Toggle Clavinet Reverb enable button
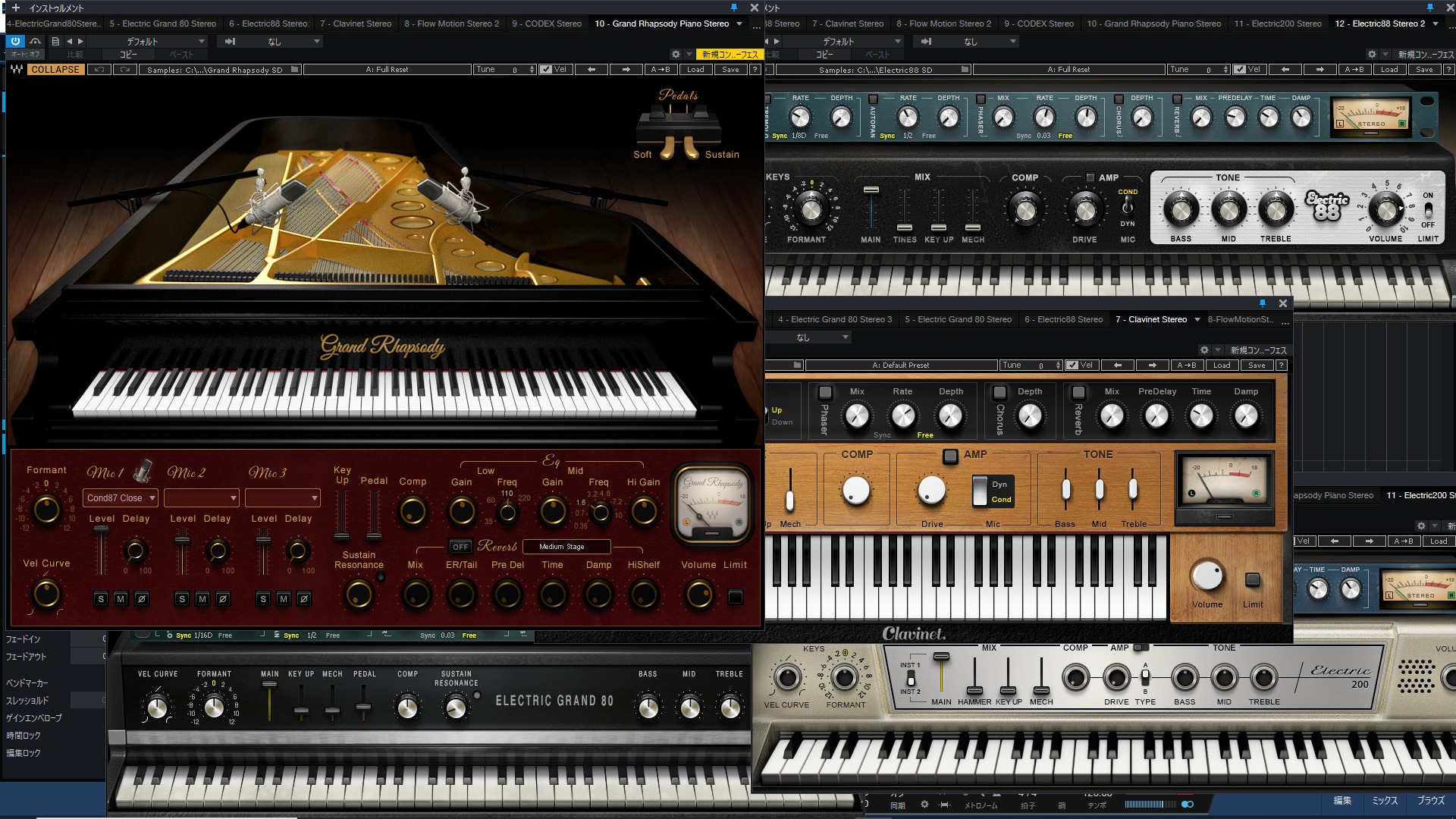Screen dimensions: 1456x819 tap(1078, 392)
